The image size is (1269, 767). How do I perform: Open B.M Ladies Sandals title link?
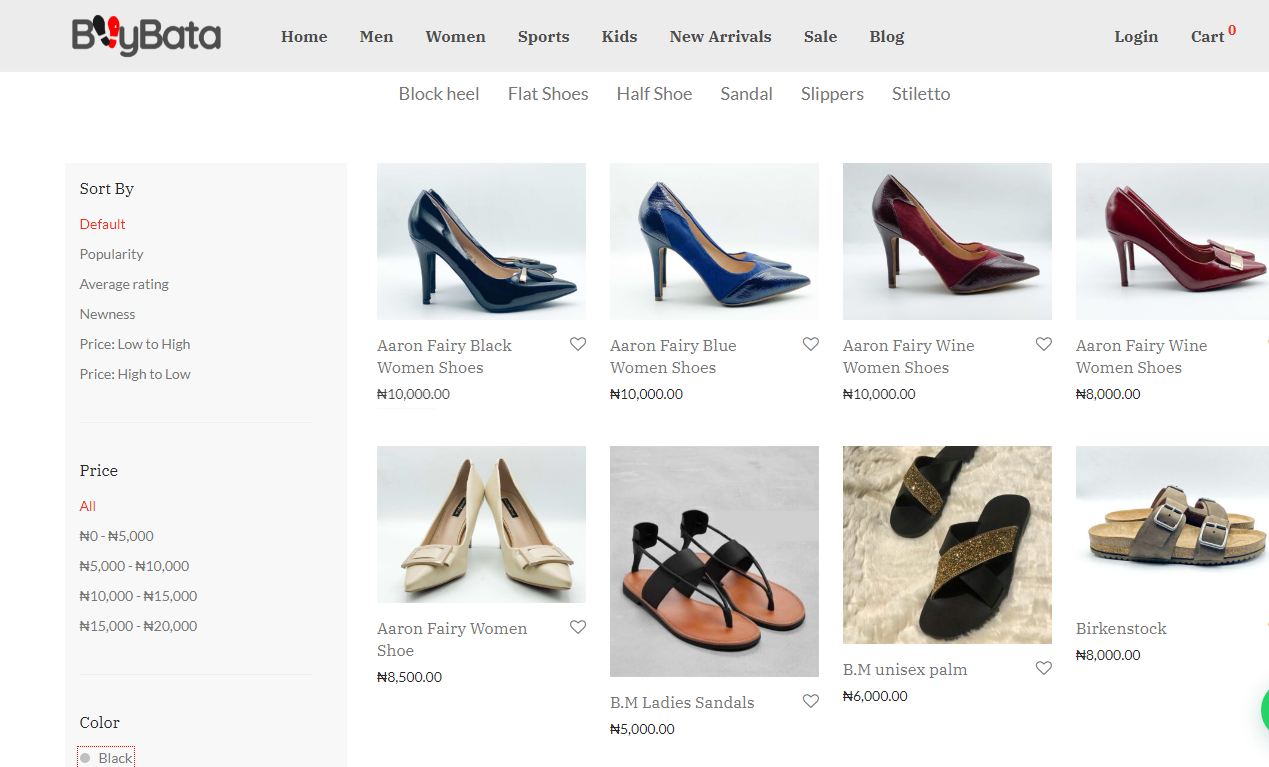682,702
